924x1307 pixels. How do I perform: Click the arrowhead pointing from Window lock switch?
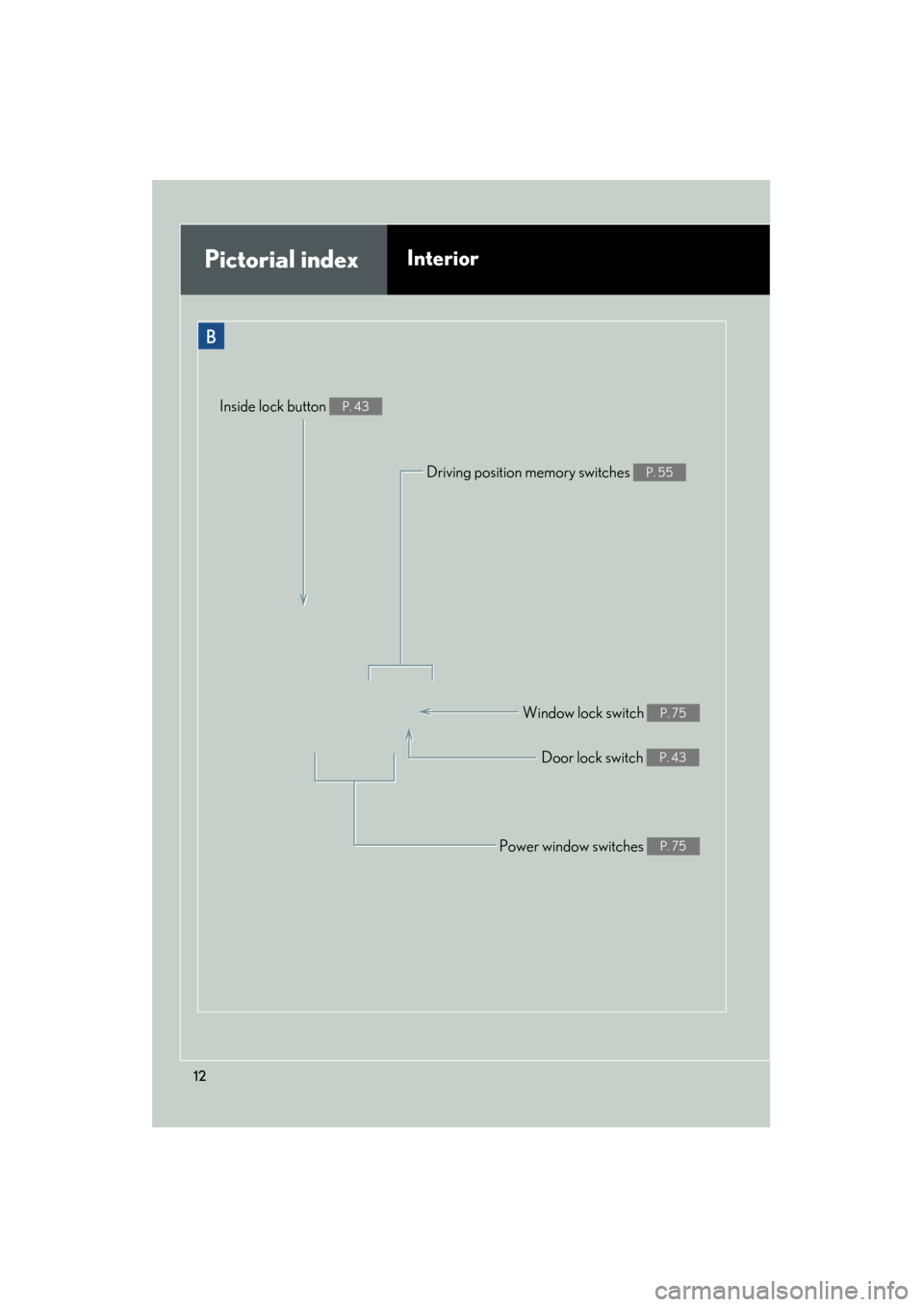tap(426, 711)
